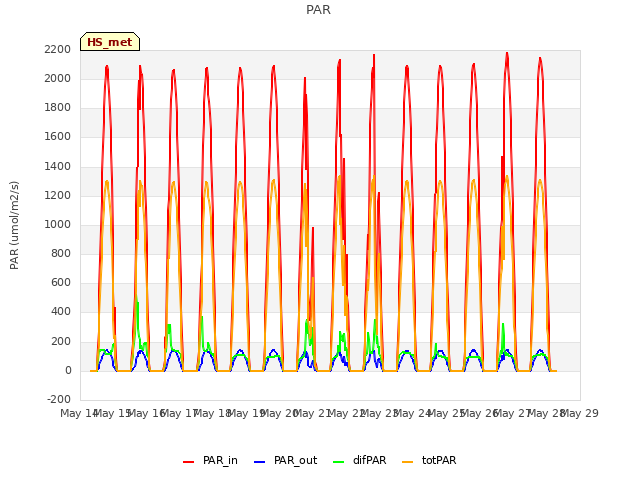Image resolution: width=640 pixels, height=480 pixels.
Task: Select the totPAR legend label
Action: pos(439,460)
